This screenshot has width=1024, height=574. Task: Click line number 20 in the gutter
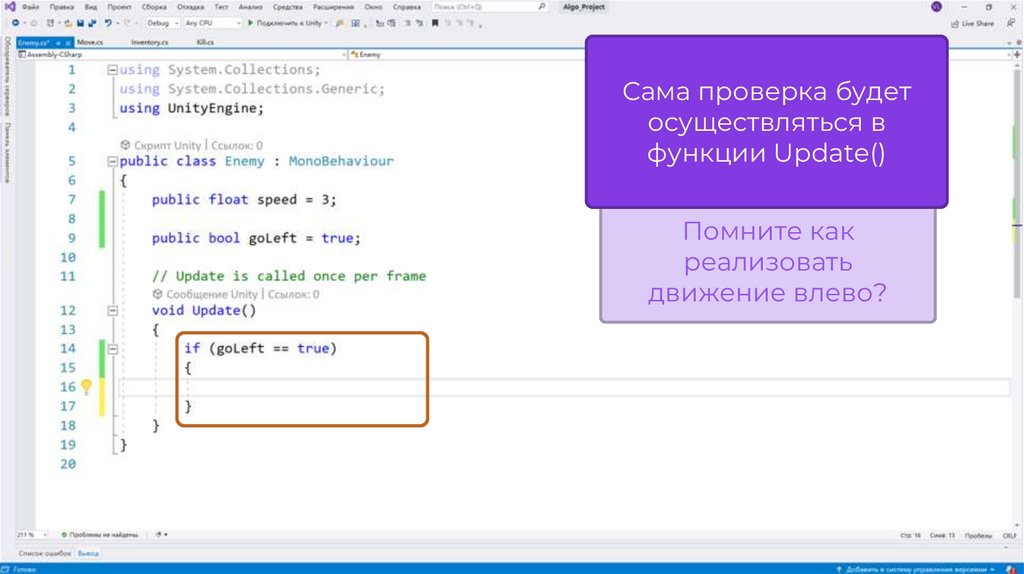(68, 464)
